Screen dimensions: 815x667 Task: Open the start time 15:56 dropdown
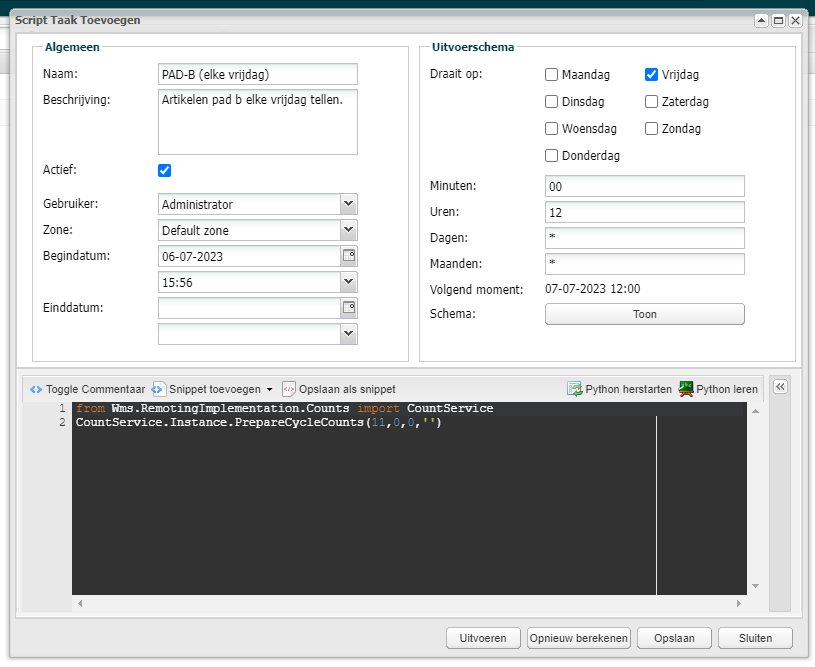[348, 282]
